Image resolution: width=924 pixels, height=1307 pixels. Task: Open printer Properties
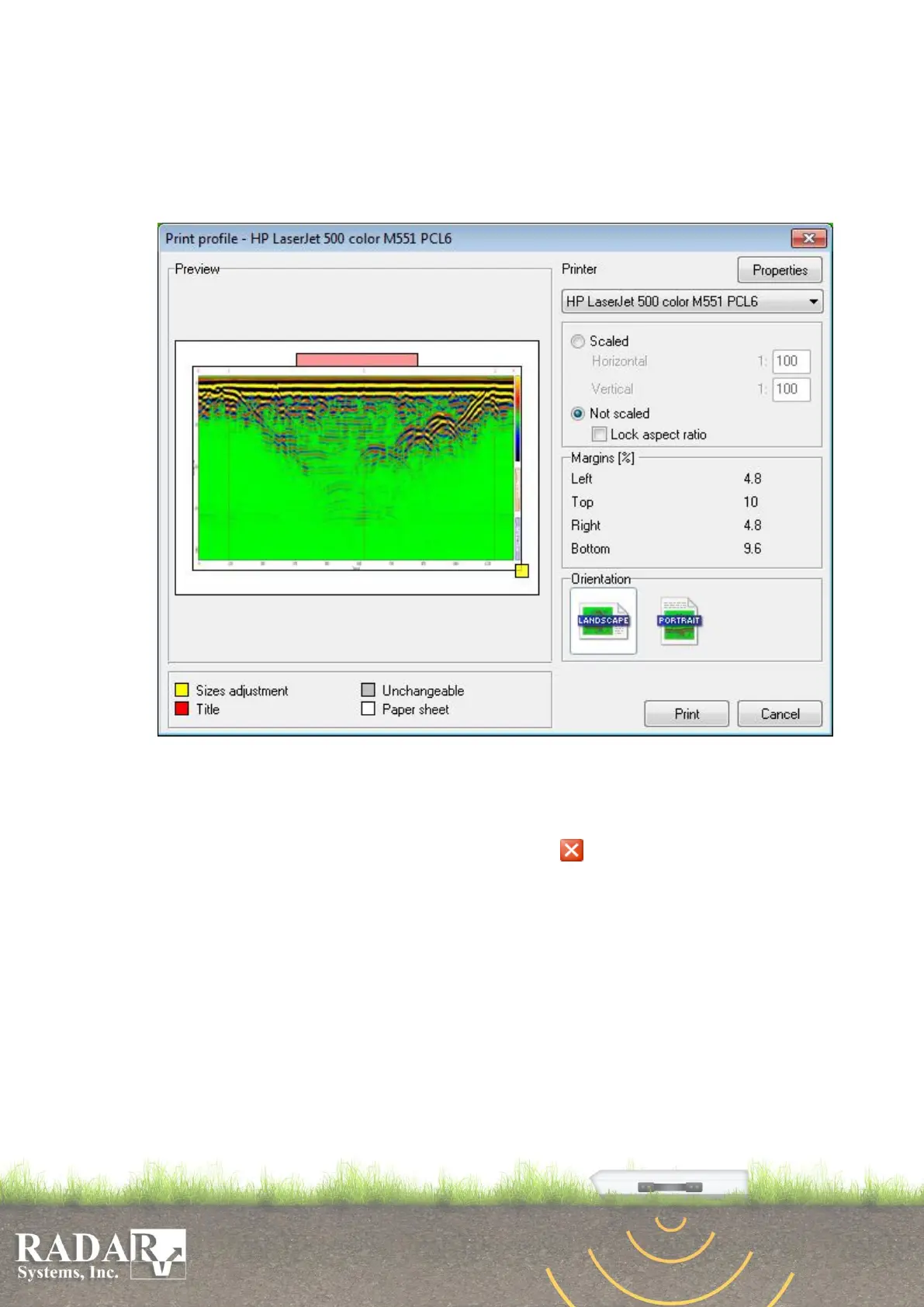click(780, 270)
